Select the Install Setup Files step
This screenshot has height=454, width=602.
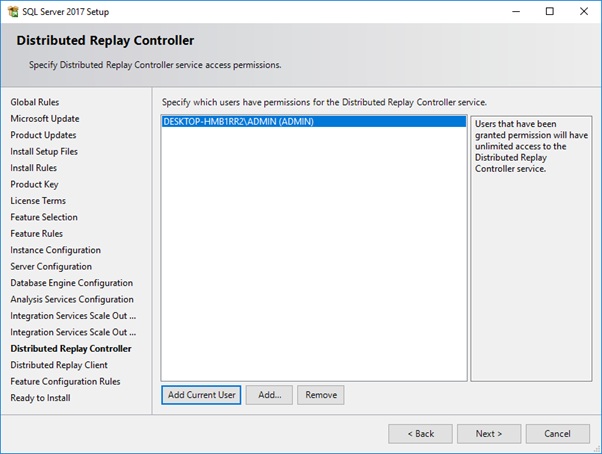(44, 152)
